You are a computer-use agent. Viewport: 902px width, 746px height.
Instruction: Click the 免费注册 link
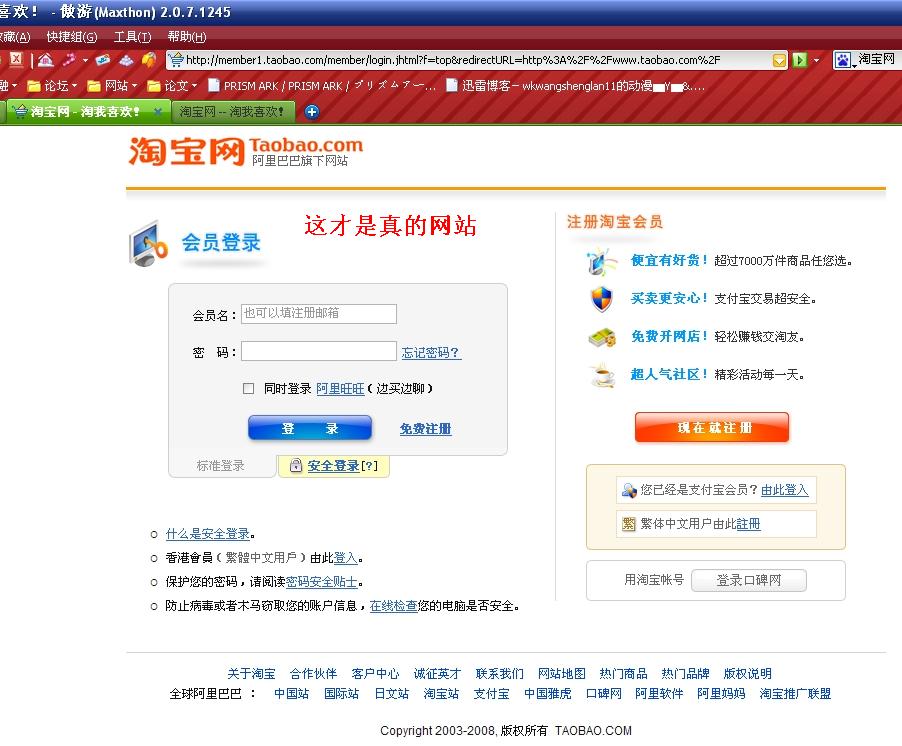(425, 429)
